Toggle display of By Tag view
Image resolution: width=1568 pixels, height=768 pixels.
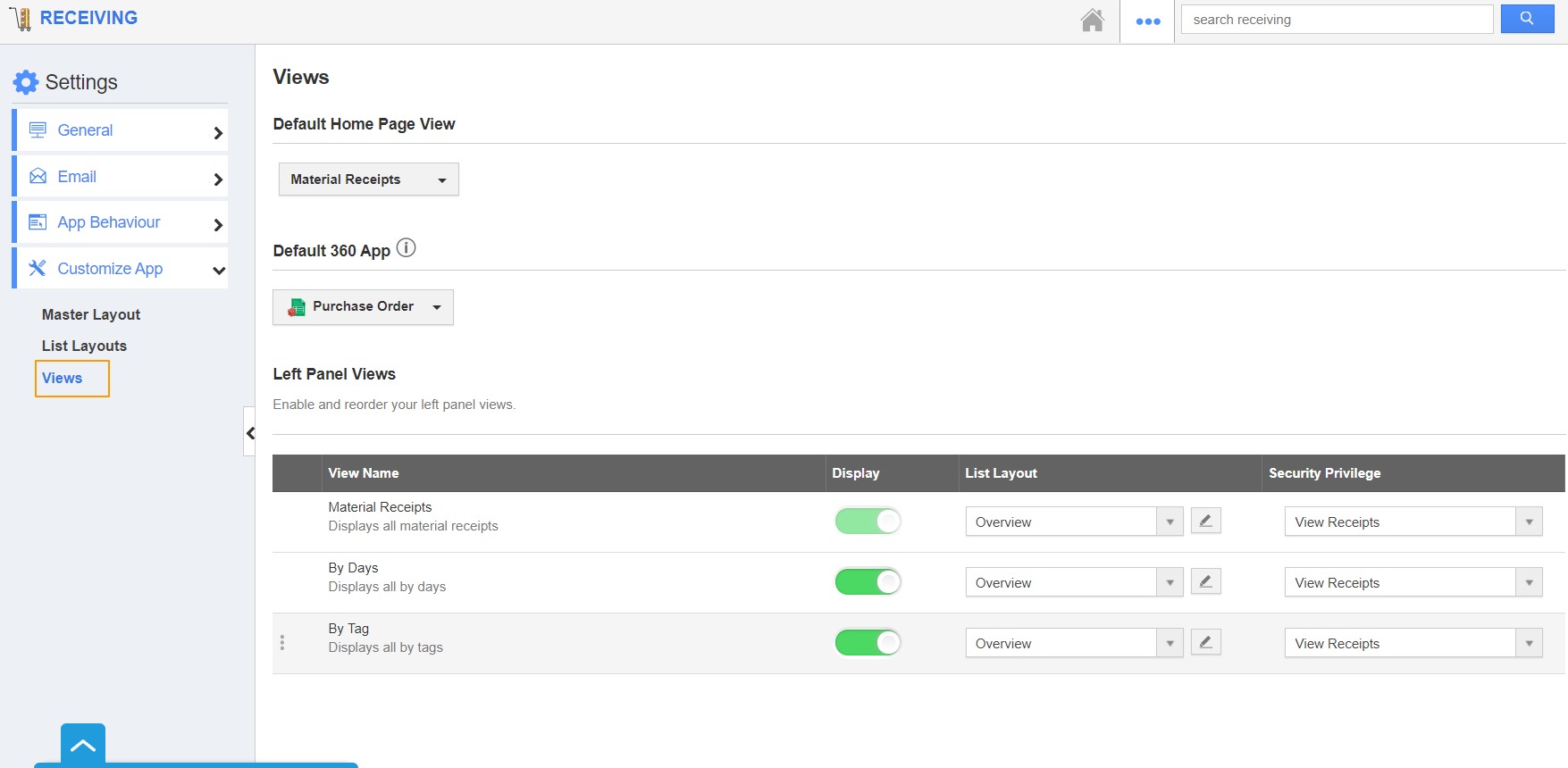tap(868, 642)
